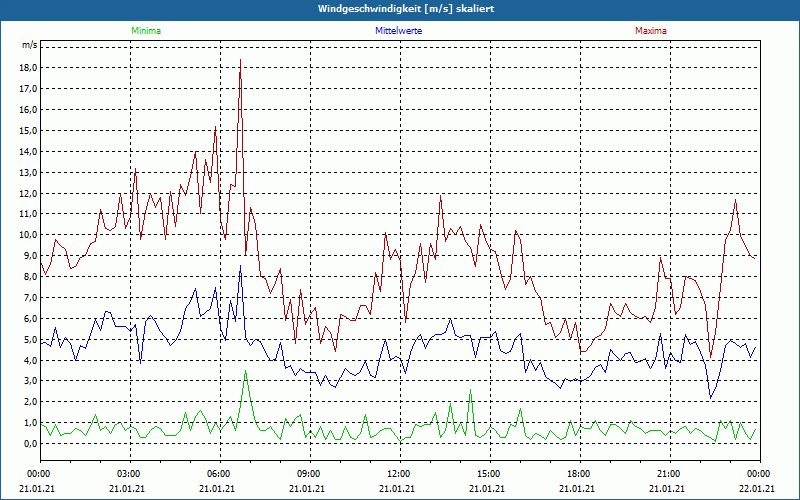Click the 14,0 y-axis label
This screenshot has width=800, height=500.
tap(29, 152)
